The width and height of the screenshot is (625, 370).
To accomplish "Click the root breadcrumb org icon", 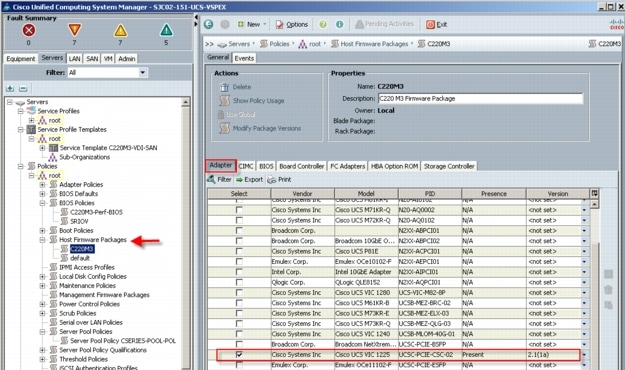I will (x=303, y=44).
